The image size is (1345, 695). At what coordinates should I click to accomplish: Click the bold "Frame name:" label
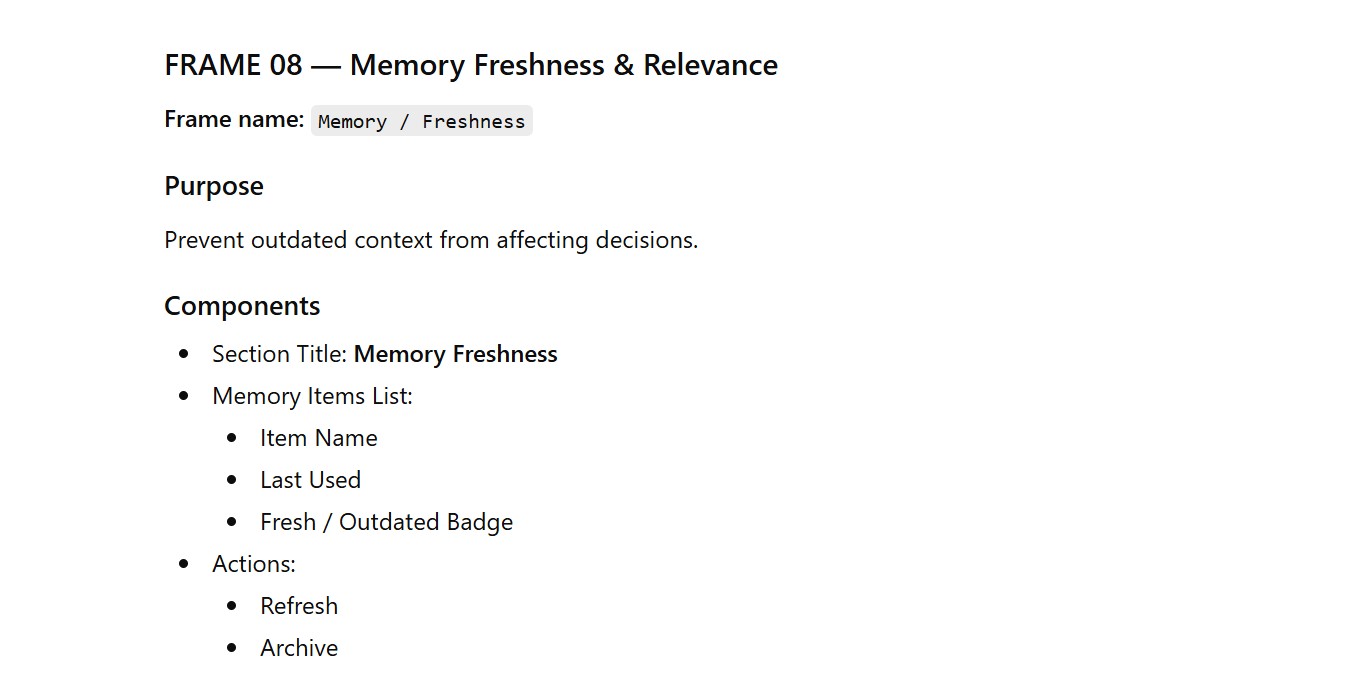click(234, 120)
